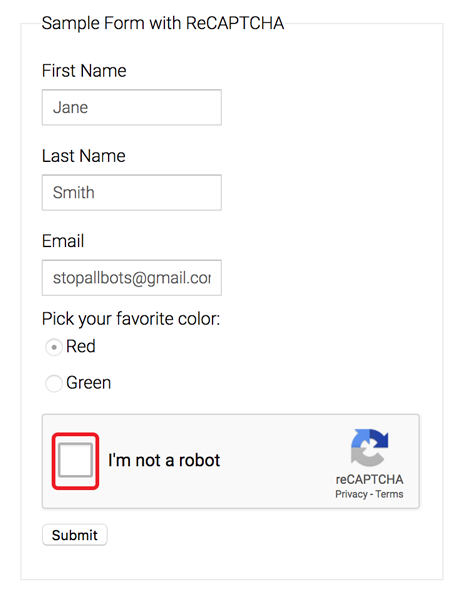Open the reCAPTCHA Terms link

(x=389, y=494)
